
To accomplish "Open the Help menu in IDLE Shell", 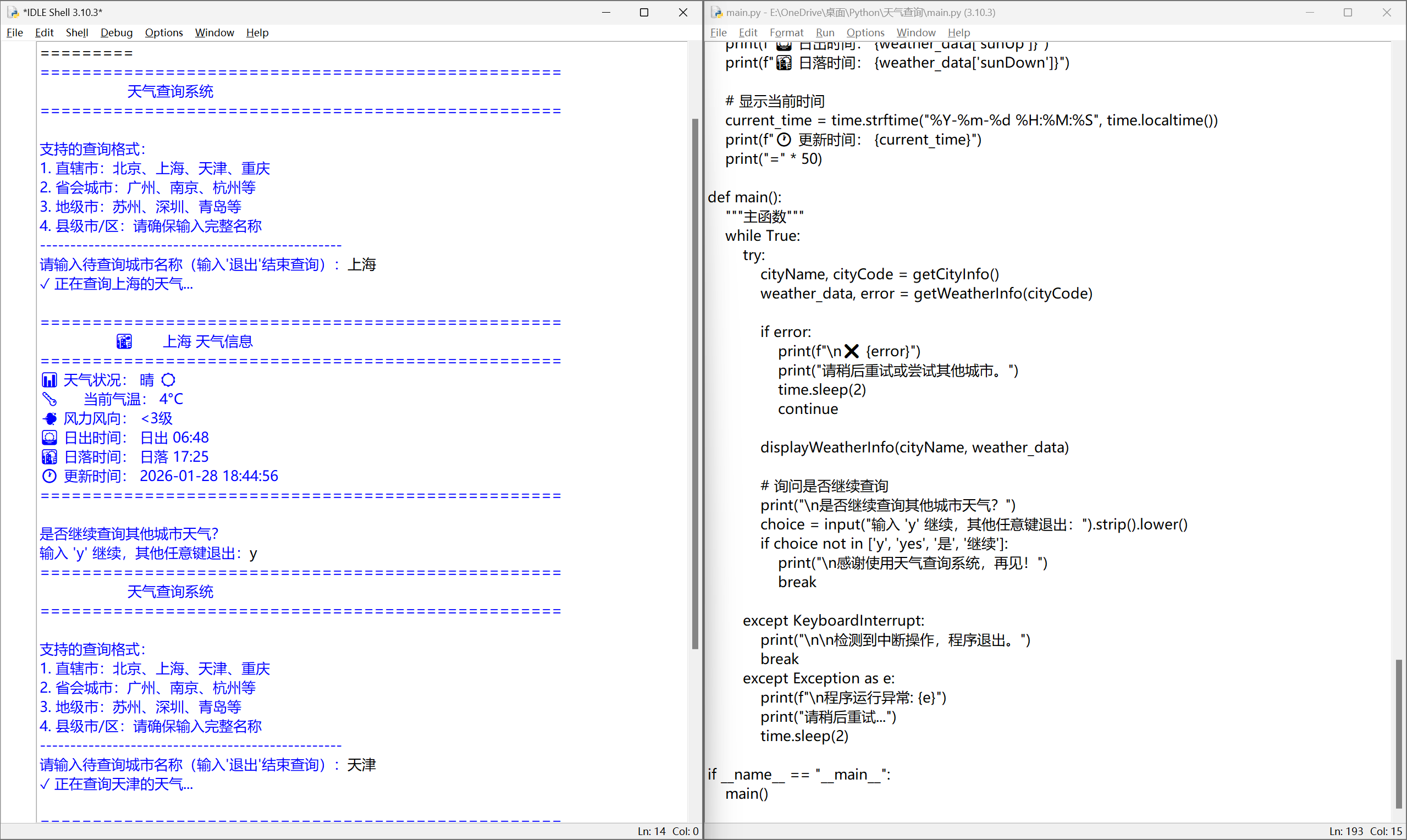I will (x=257, y=32).
